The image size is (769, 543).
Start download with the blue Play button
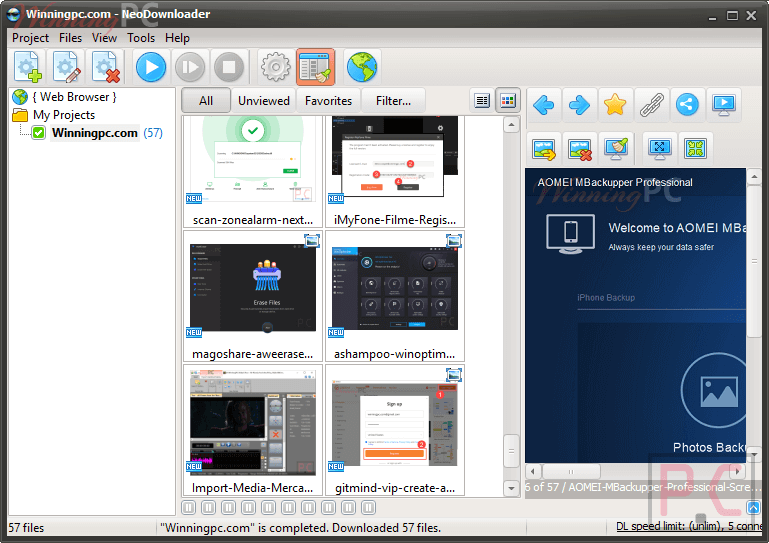point(151,67)
